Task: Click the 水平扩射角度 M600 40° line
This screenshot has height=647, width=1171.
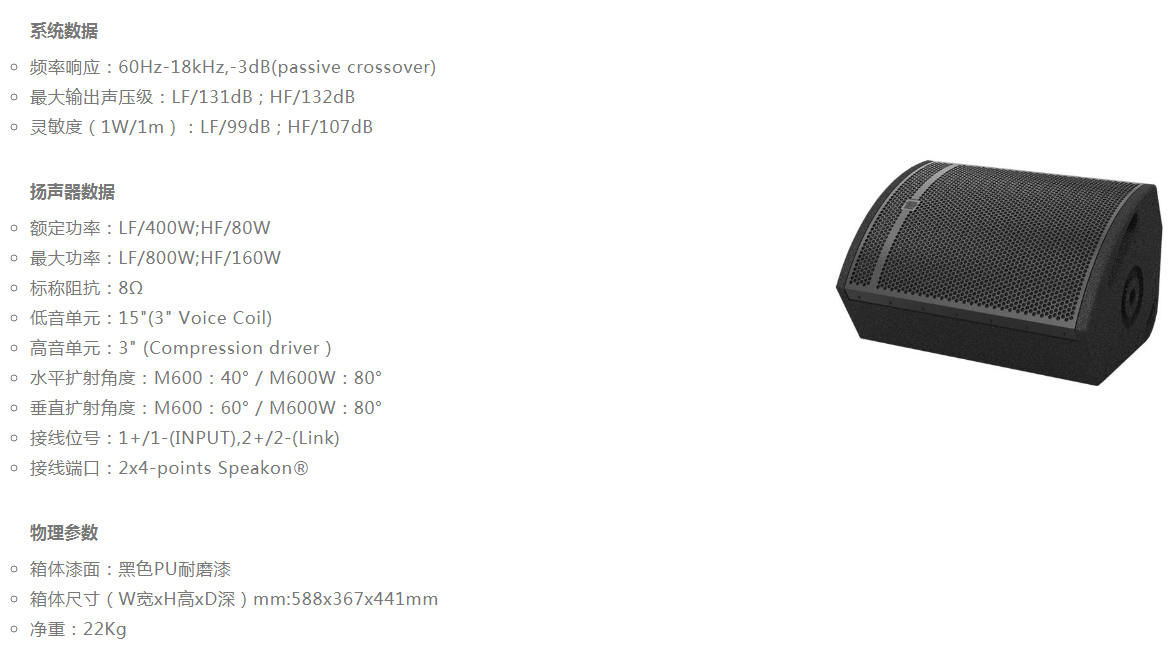Action: coord(206,378)
